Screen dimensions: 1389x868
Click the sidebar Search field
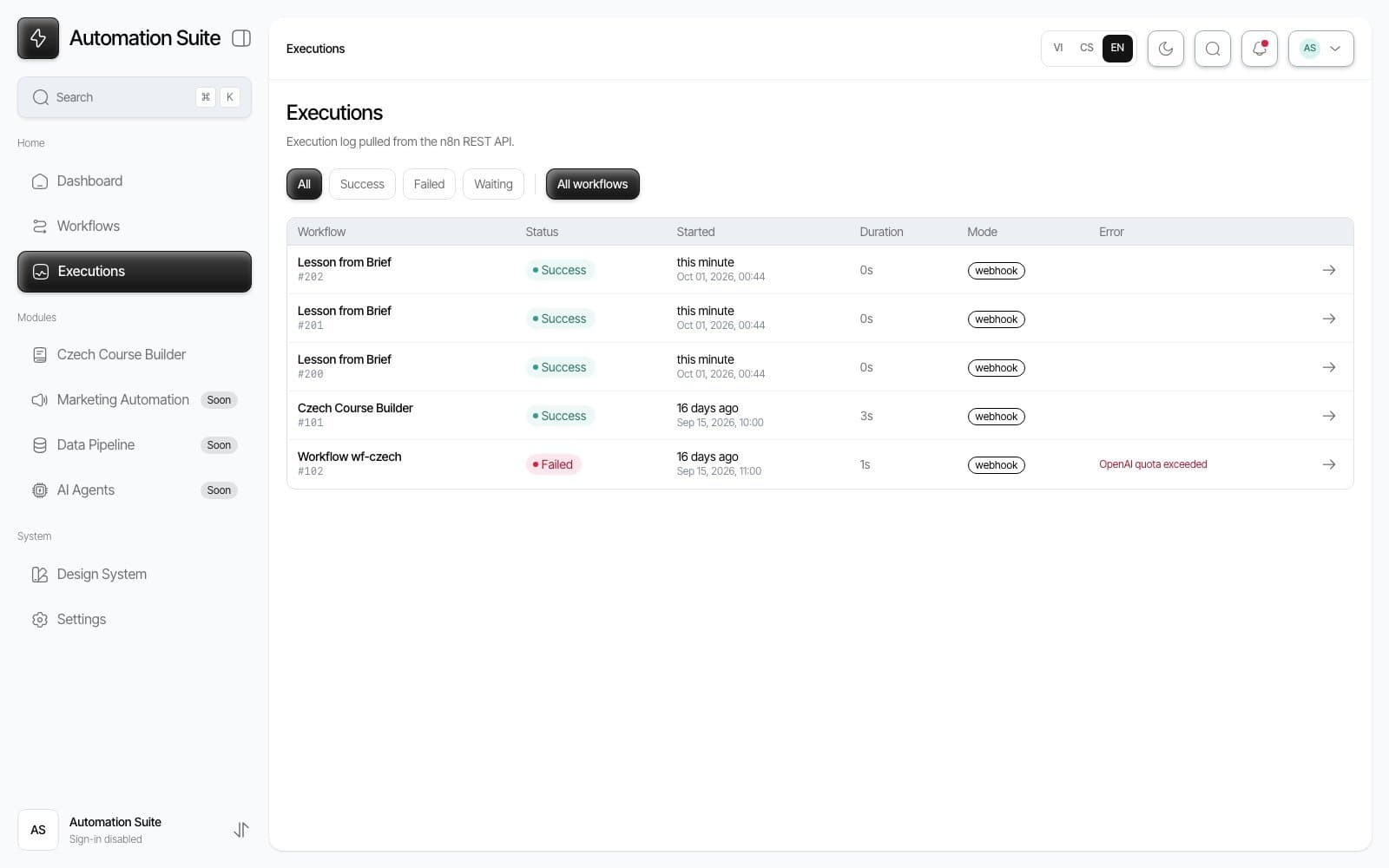pyautogui.click(x=135, y=97)
